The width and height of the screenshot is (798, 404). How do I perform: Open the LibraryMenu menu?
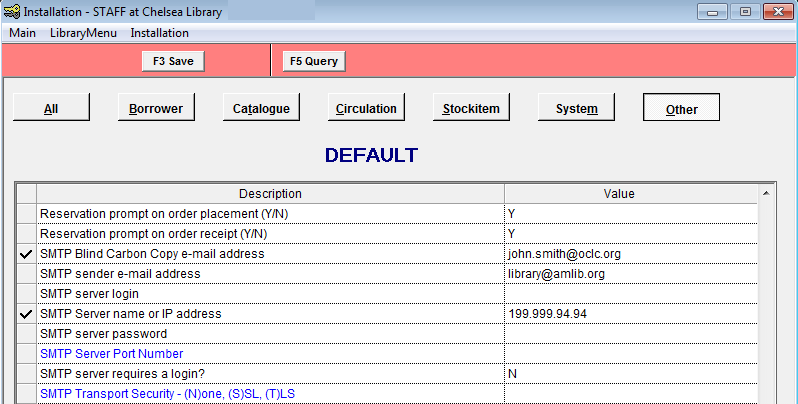click(x=83, y=33)
